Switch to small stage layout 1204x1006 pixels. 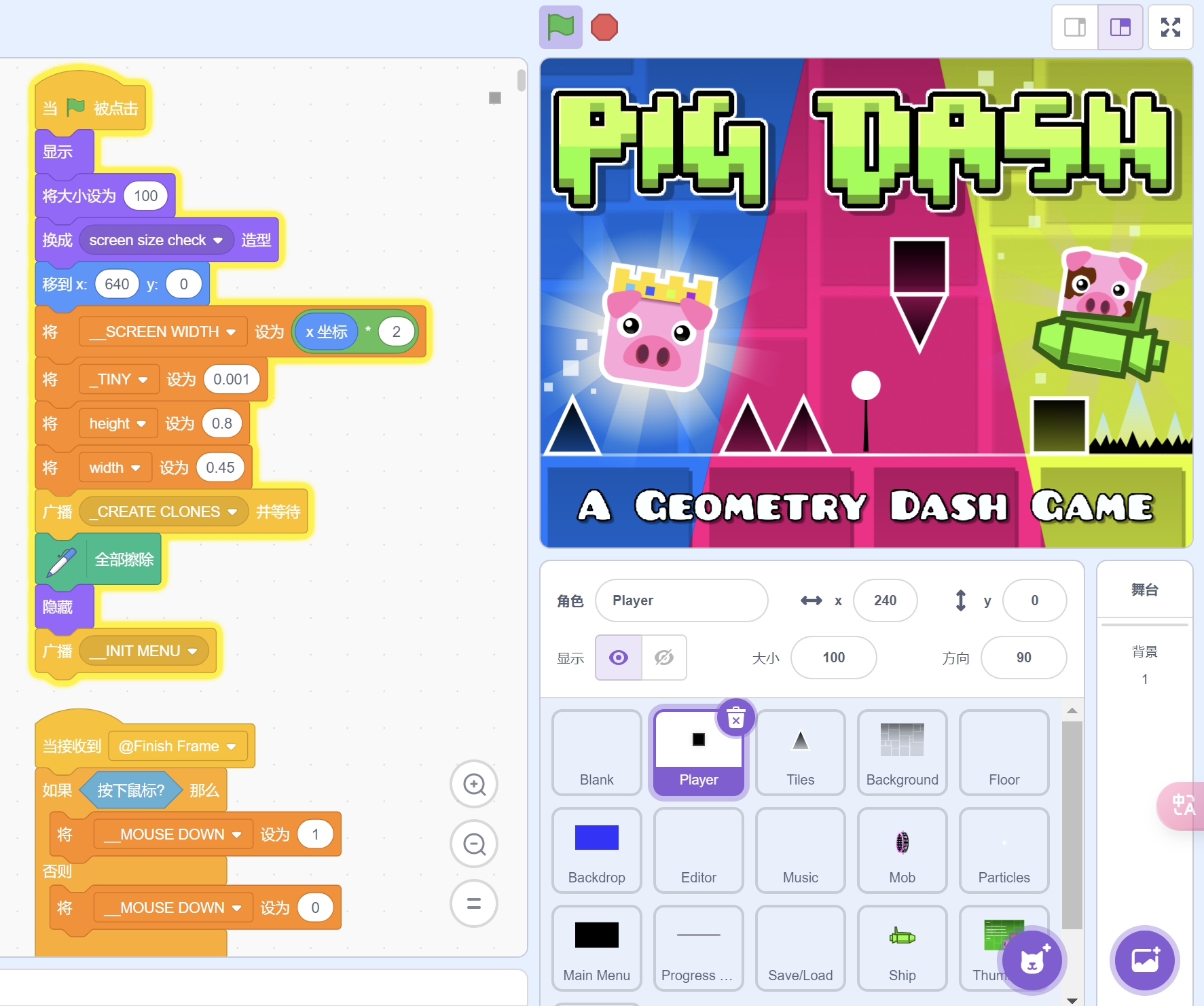[1075, 27]
